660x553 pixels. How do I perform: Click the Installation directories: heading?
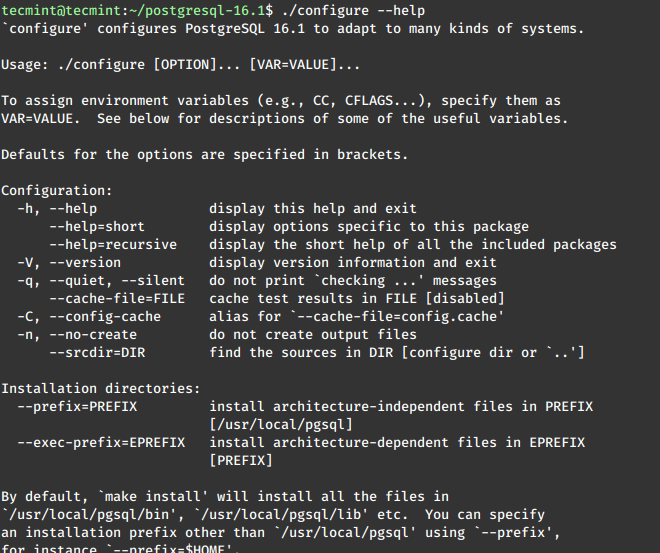(101, 388)
